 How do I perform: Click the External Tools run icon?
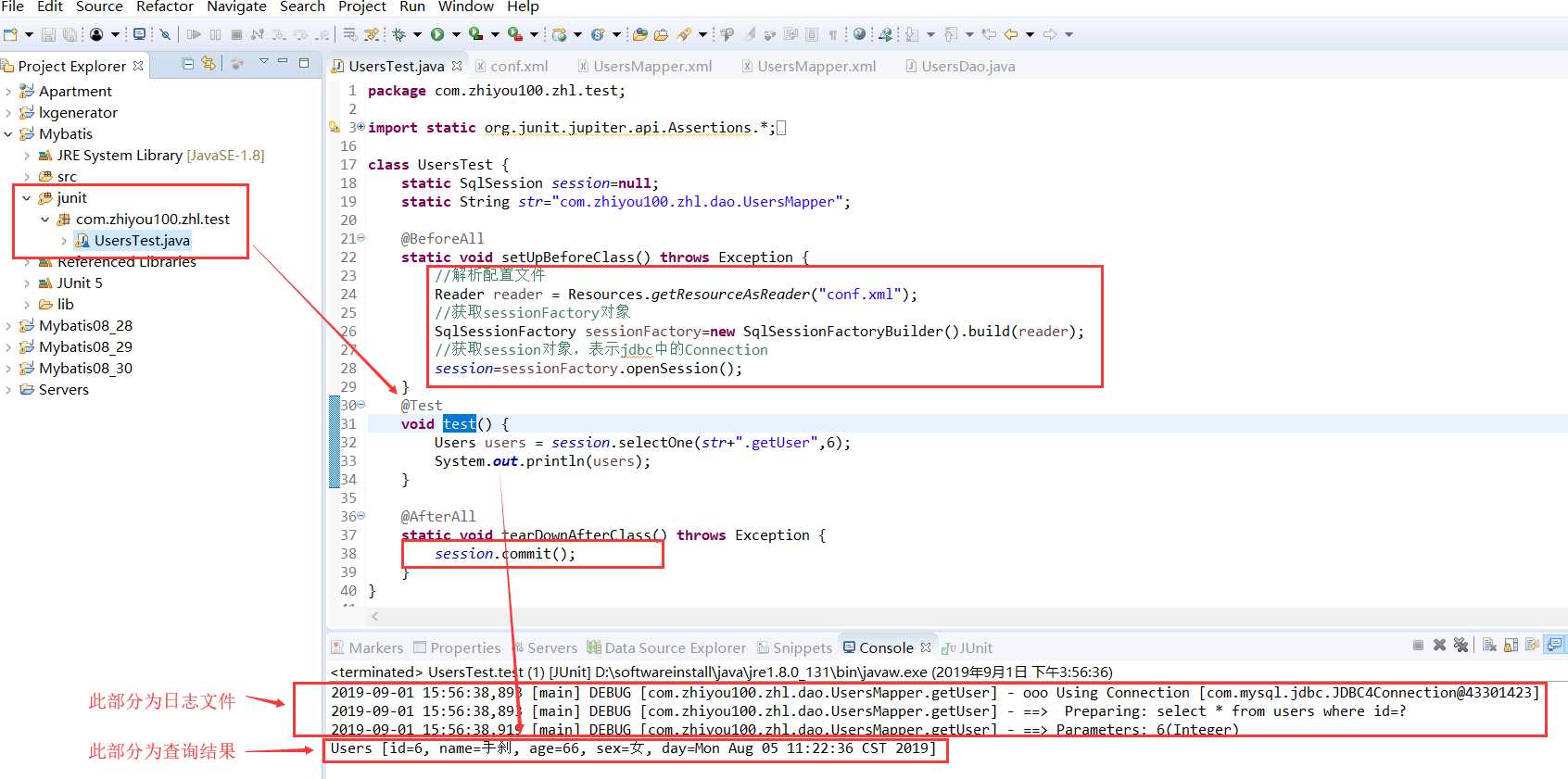[515, 34]
